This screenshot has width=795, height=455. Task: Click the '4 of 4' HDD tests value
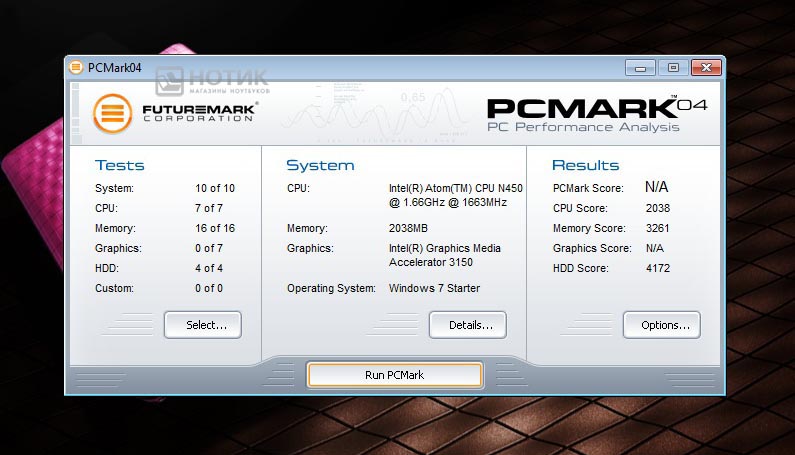coord(209,268)
